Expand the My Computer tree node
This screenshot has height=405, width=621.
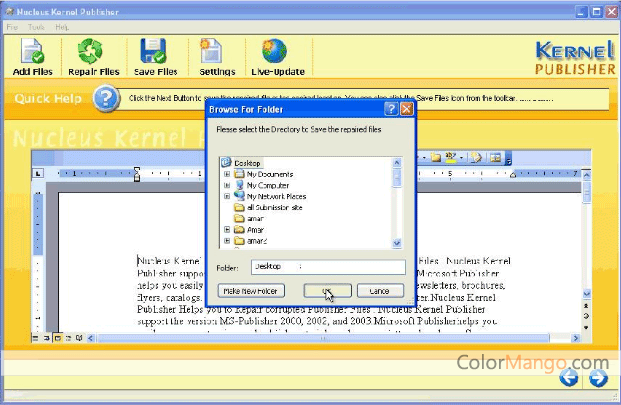227,185
